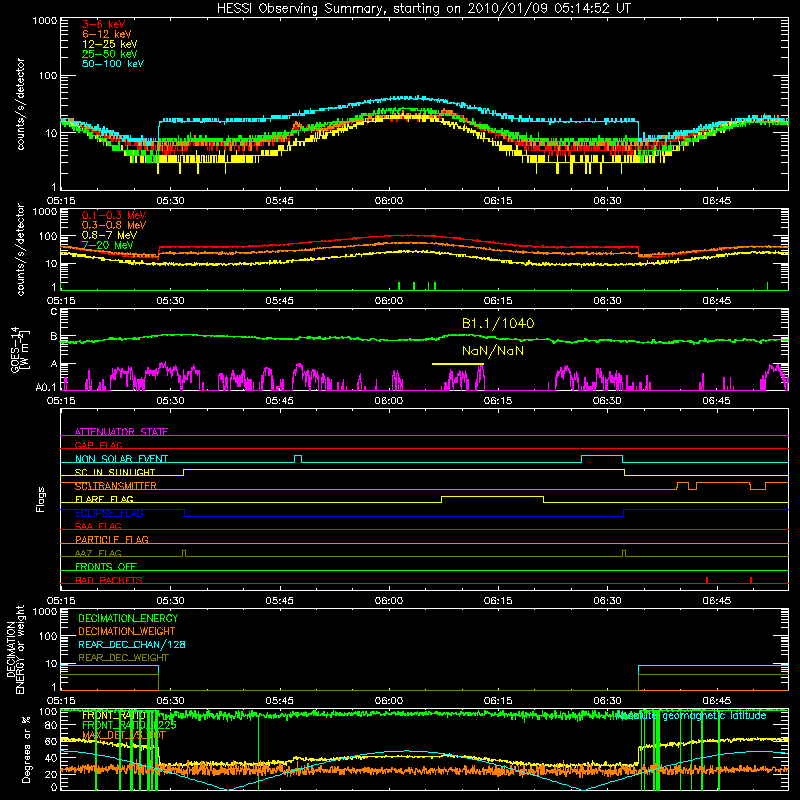This screenshot has height=800, width=800.
Task: Click the REAR_DEC_WEIGHT legend label
Action: [123, 658]
